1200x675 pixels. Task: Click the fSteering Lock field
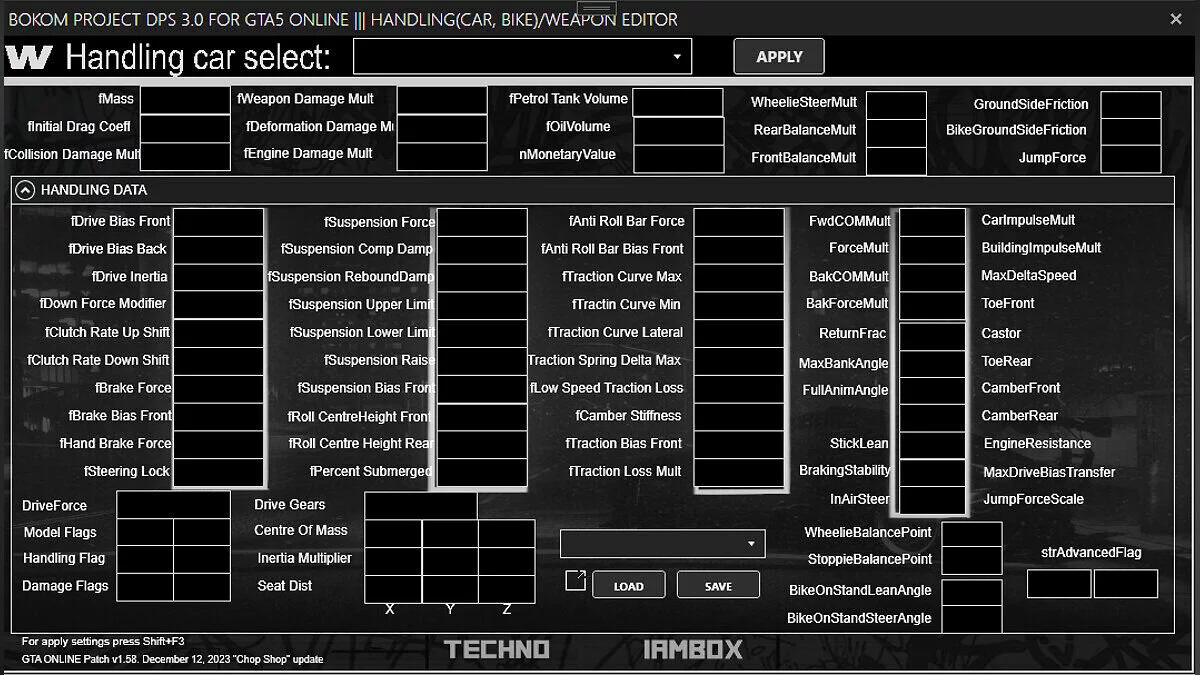[218, 473]
